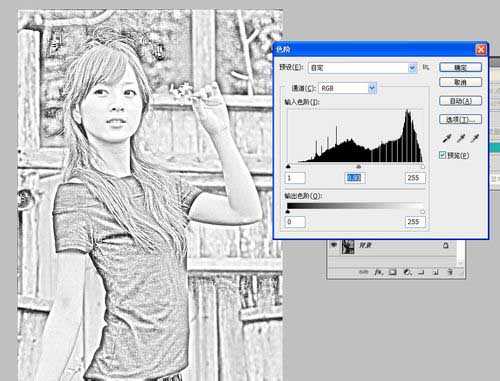Toggle the Preview (预览) checkbox

[x=442, y=155]
